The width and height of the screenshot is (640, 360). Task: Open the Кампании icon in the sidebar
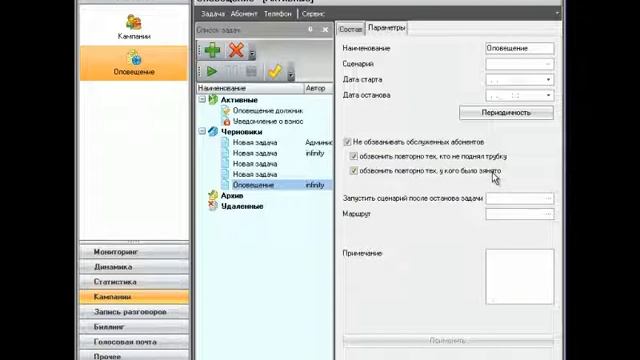[134, 27]
